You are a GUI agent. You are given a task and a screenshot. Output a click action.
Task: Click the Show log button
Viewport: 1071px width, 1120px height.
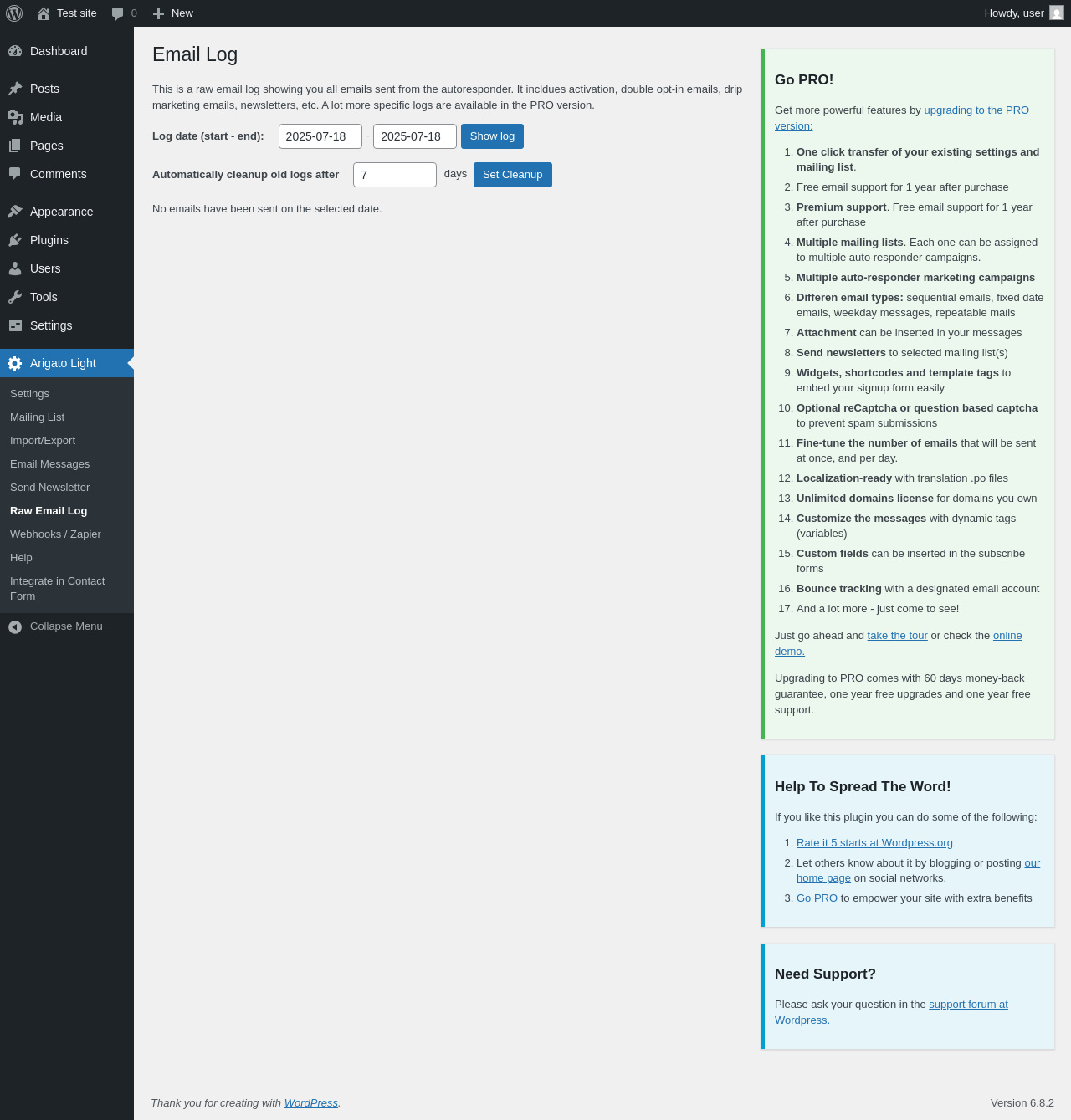492,136
